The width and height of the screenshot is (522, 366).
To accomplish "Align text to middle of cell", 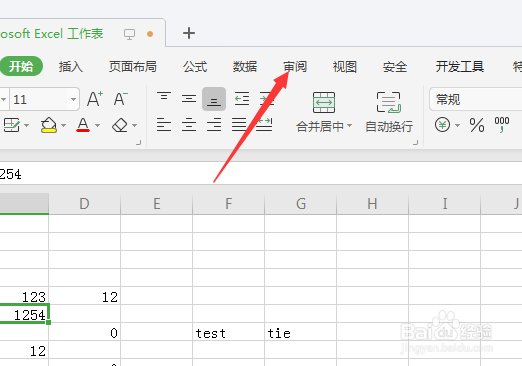I will coord(189,99).
